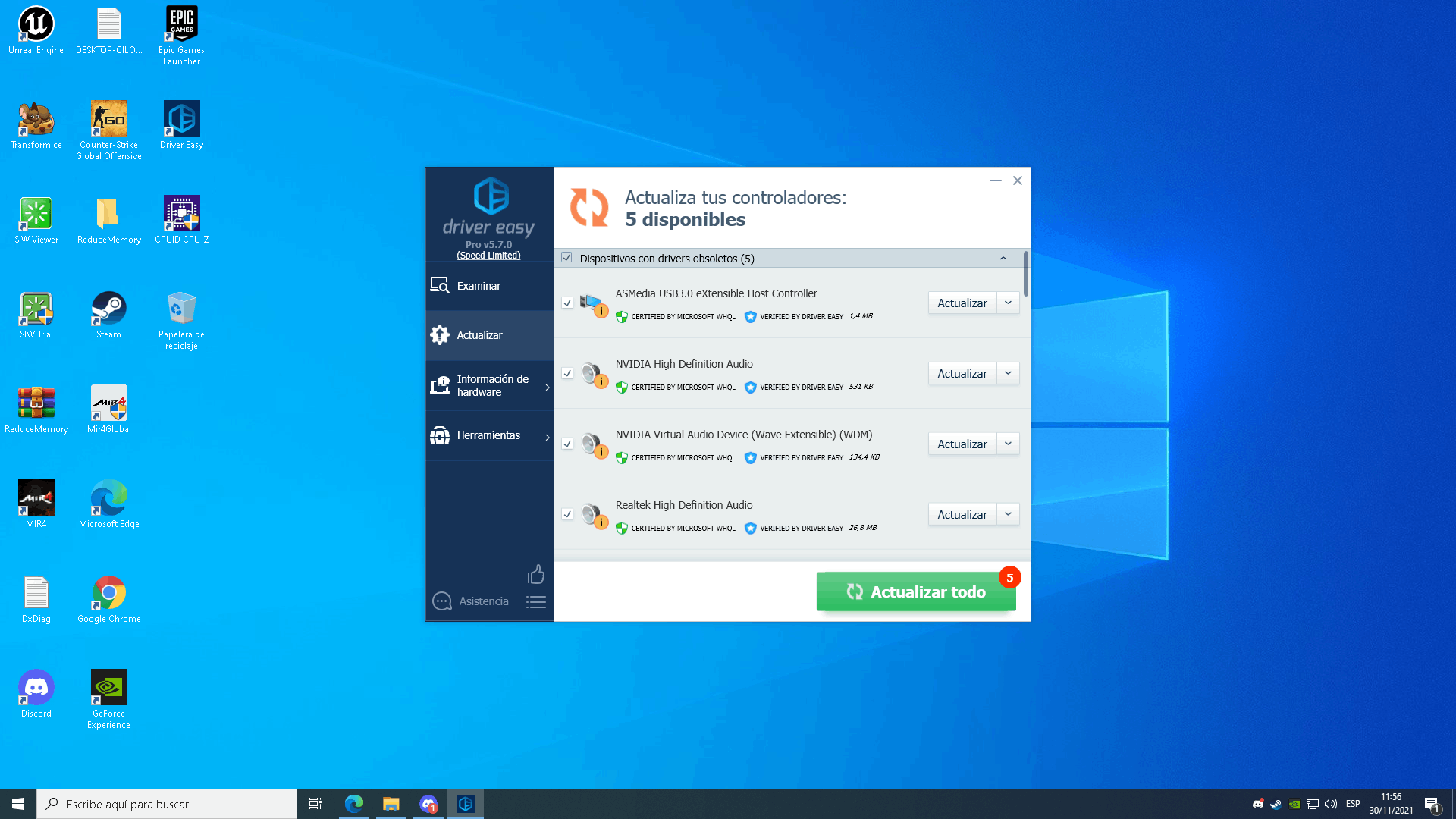Click the Driver Easy logo in sidebar

click(491, 196)
